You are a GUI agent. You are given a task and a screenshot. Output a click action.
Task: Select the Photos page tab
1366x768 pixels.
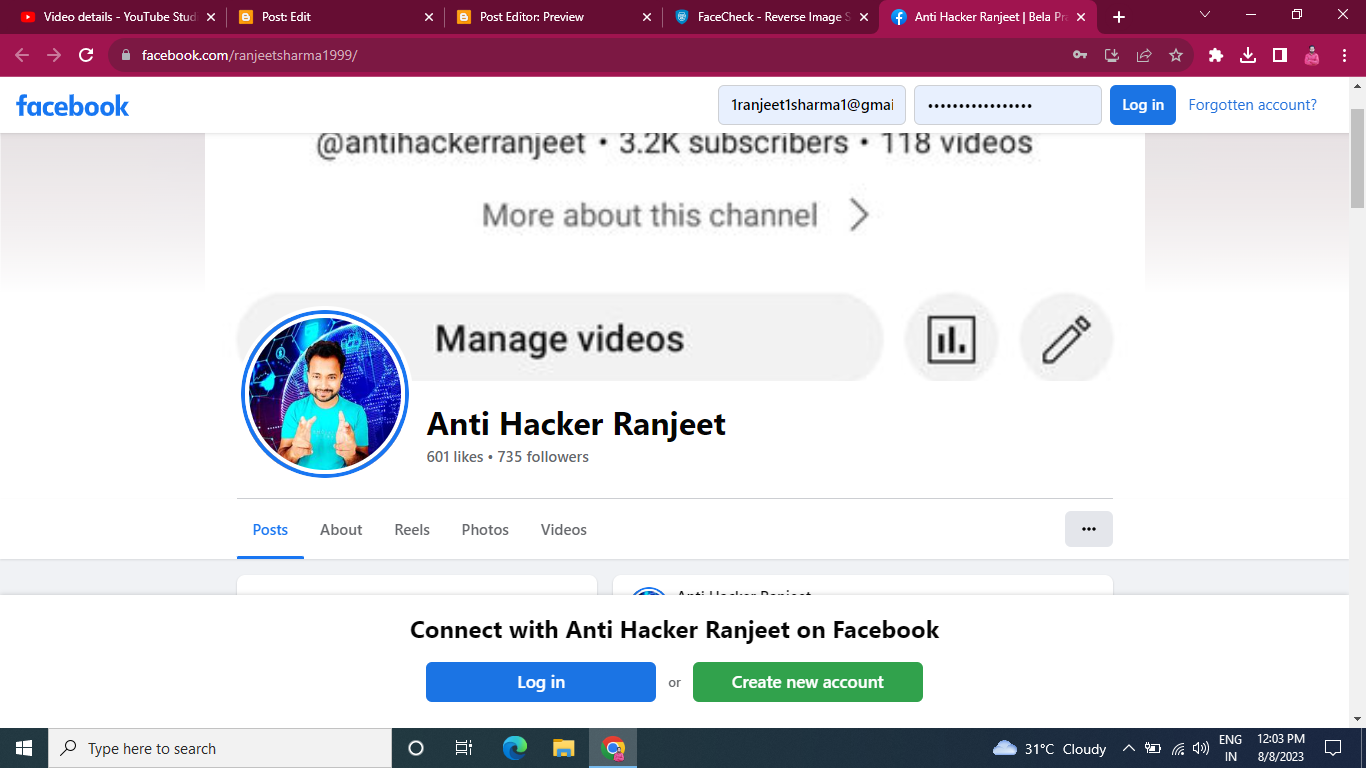485,530
